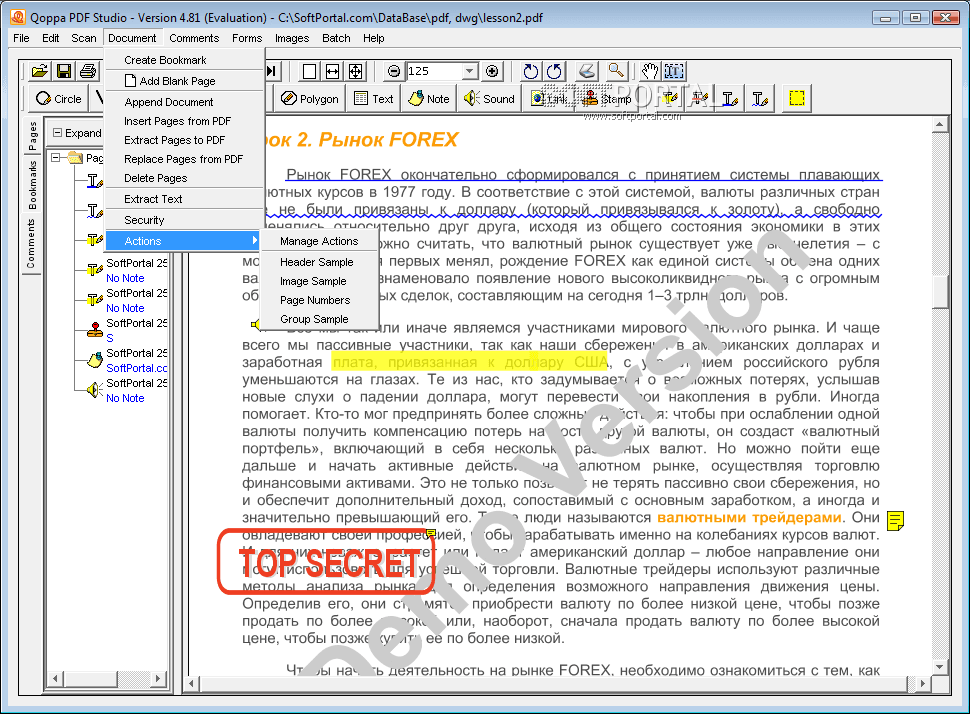Open the Forms menu
This screenshot has height=714, width=970.
point(247,38)
